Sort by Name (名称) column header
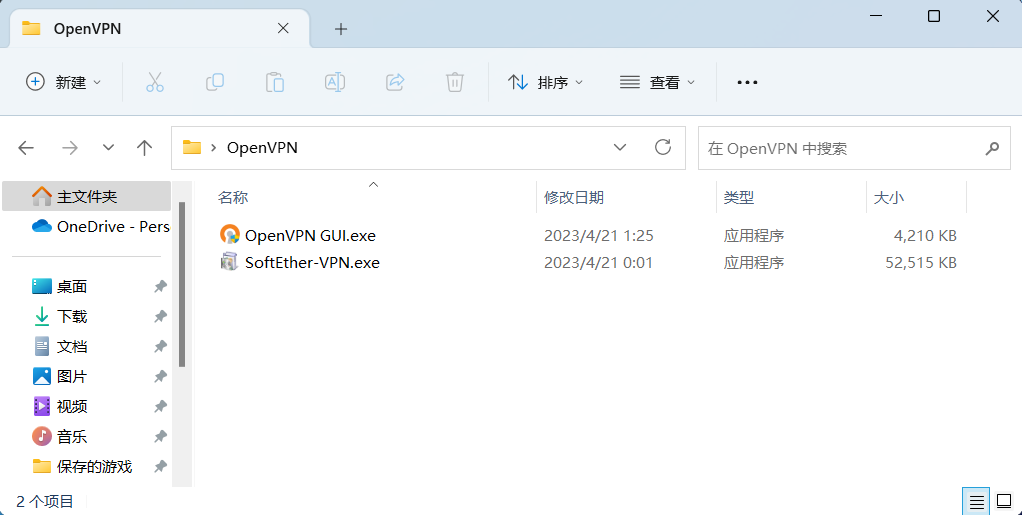The image size is (1022, 515). pos(233,198)
